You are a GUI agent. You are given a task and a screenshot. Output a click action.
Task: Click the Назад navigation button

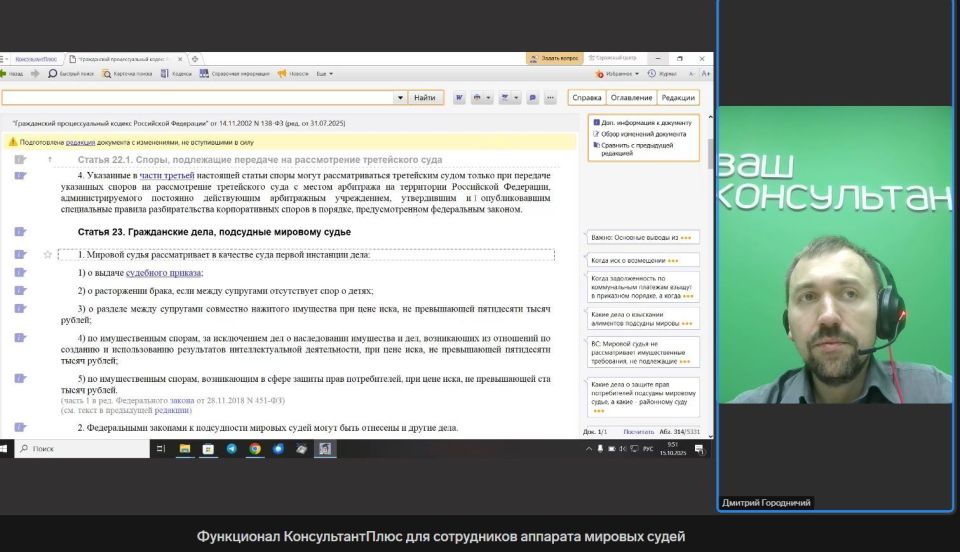click(x=12, y=74)
